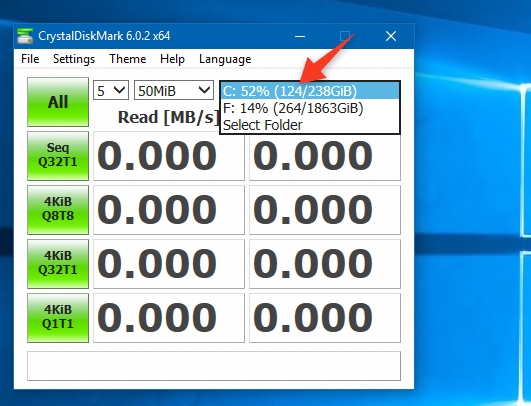Viewport: 531px width, 406px height.
Task: Select drive F: 14% (264/1863GiB)
Action: tap(310, 108)
